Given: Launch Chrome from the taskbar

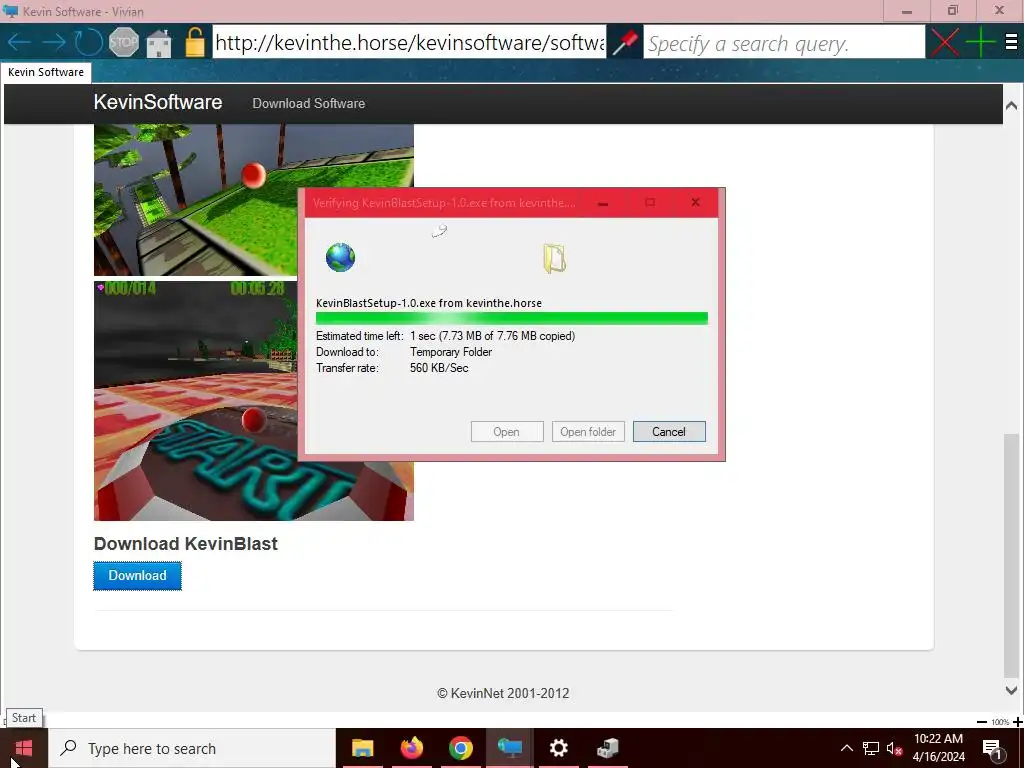Looking at the screenshot, I should pyautogui.click(x=460, y=748).
